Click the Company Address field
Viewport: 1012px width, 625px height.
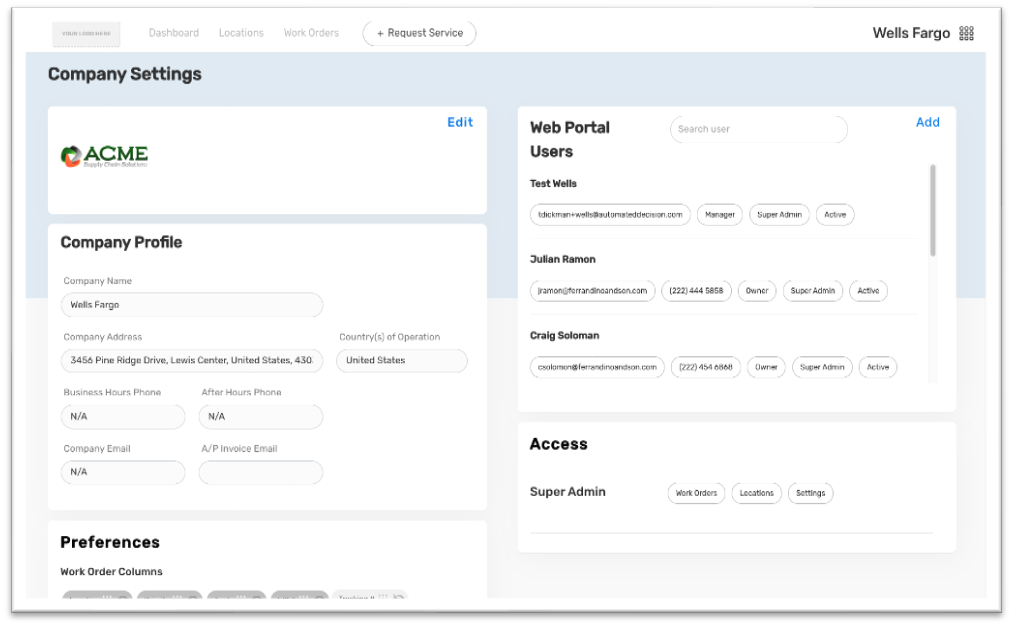tap(192, 360)
